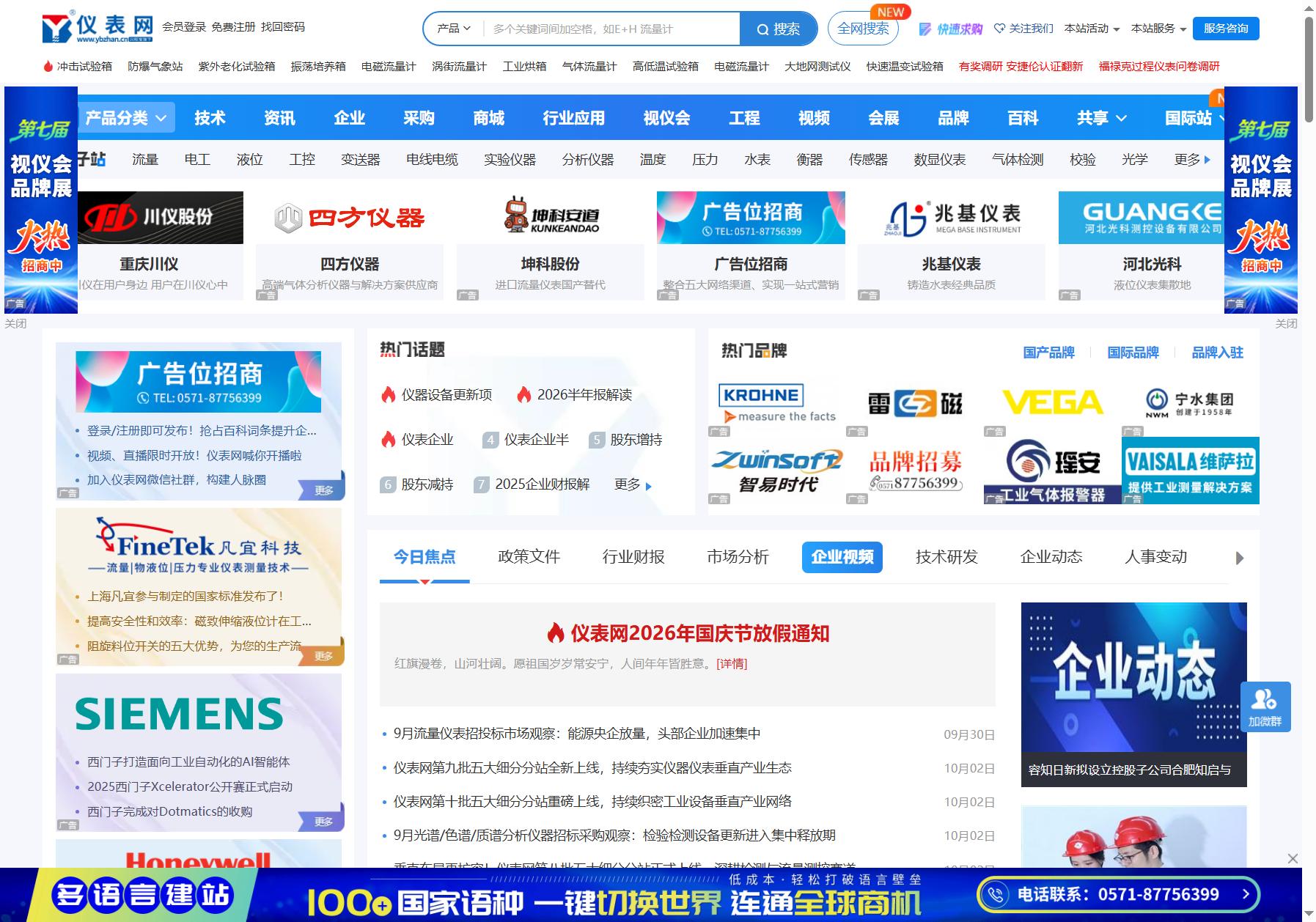Expand 更多 in 热门话题
The image size is (1316, 922).
[x=633, y=484]
